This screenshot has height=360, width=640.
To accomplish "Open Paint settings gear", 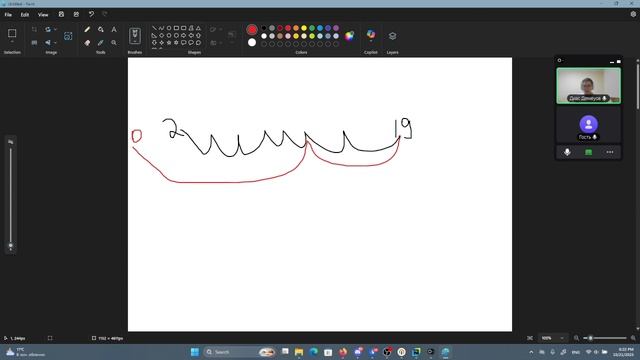I will [633, 14].
